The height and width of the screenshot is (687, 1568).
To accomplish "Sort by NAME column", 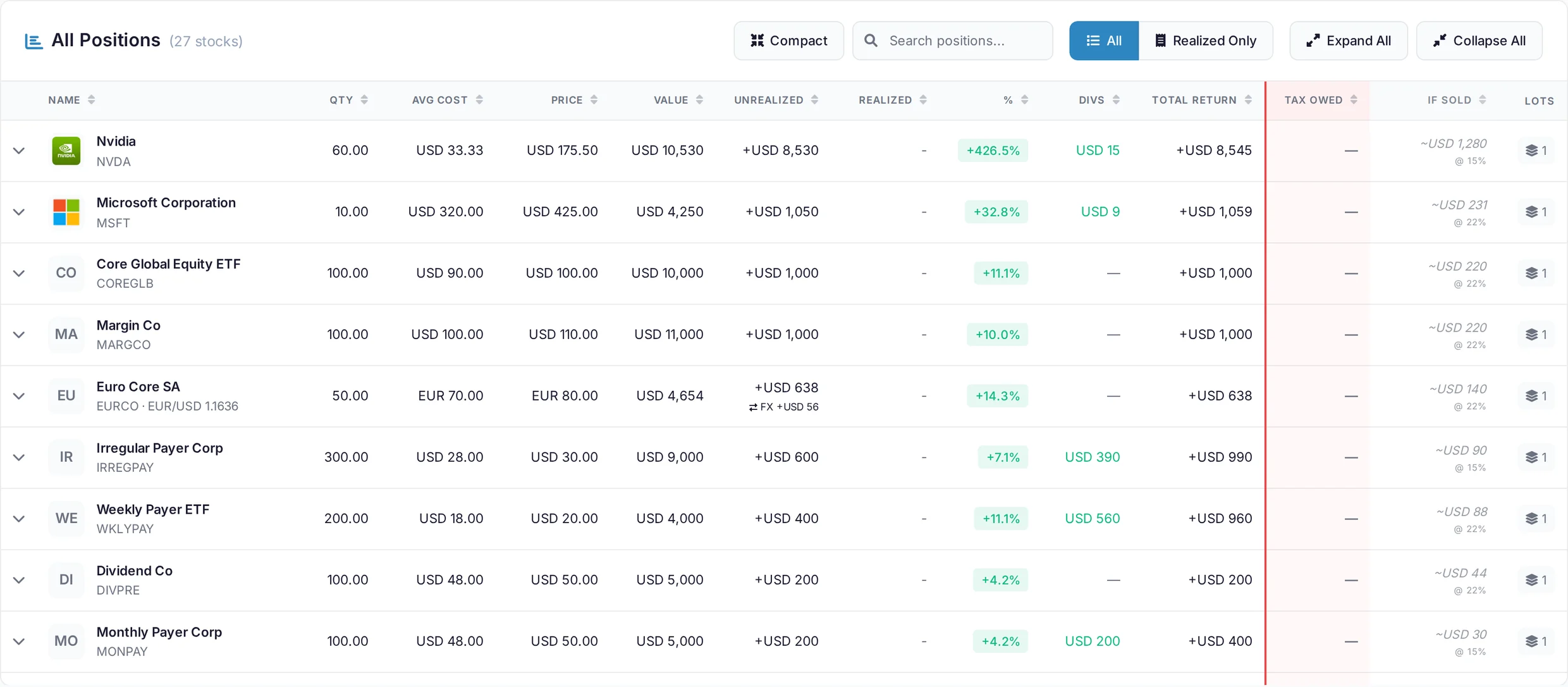I will (71, 100).
